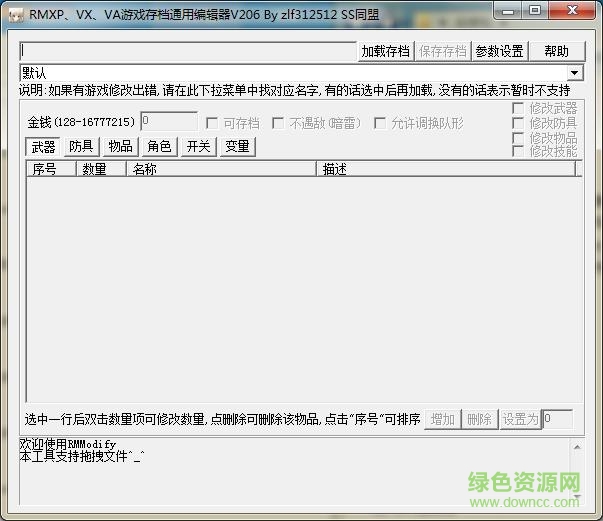Click the 加载存档 button to load a save
This screenshot has width=603, height=521.
[385, 51]
